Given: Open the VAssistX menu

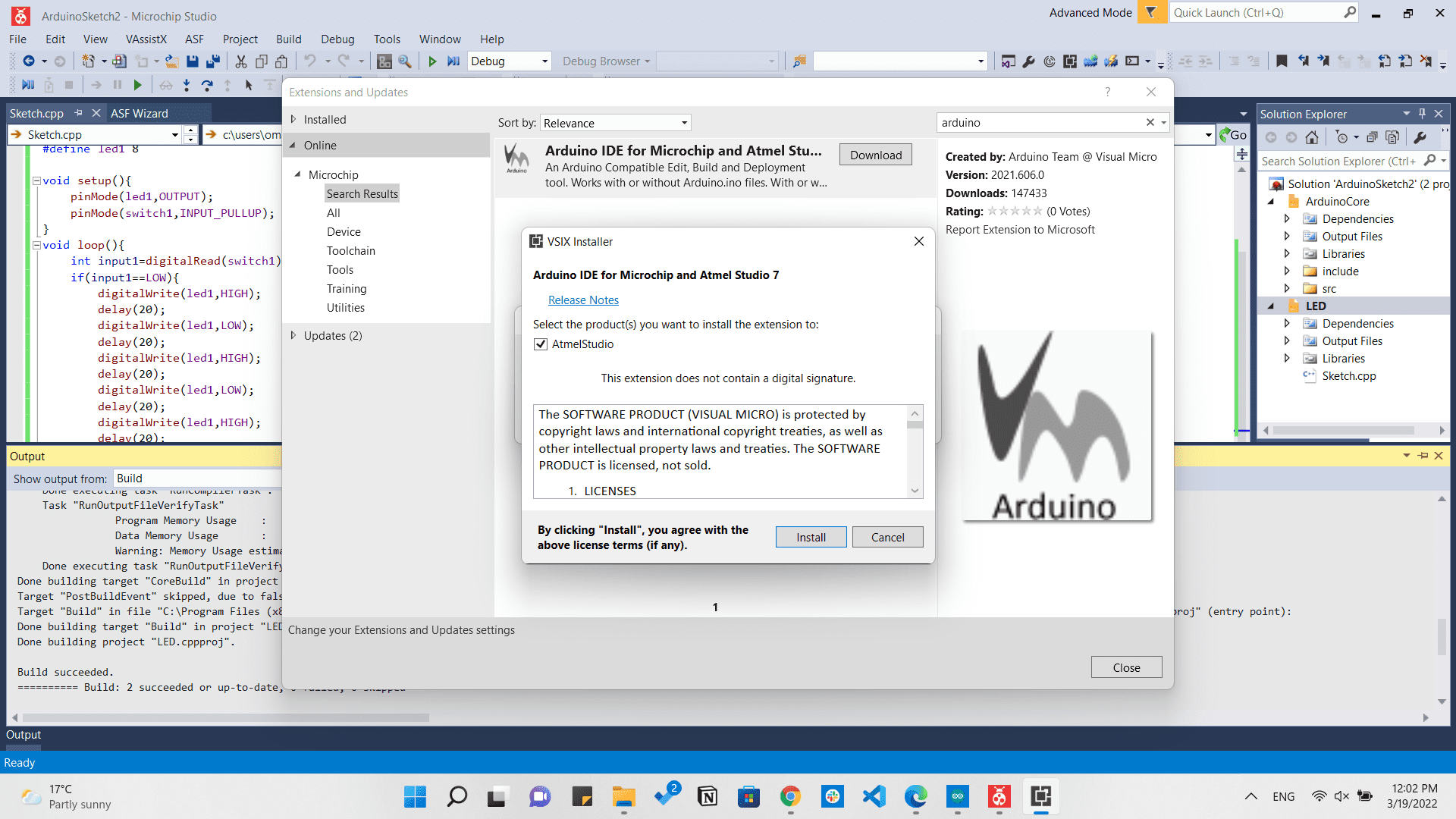Looking at the screenshot, I should pyautogui.click(x=146, y=39).
